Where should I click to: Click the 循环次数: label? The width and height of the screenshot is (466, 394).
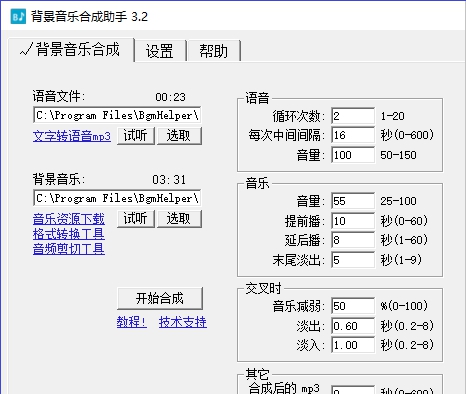coord(299,116)
